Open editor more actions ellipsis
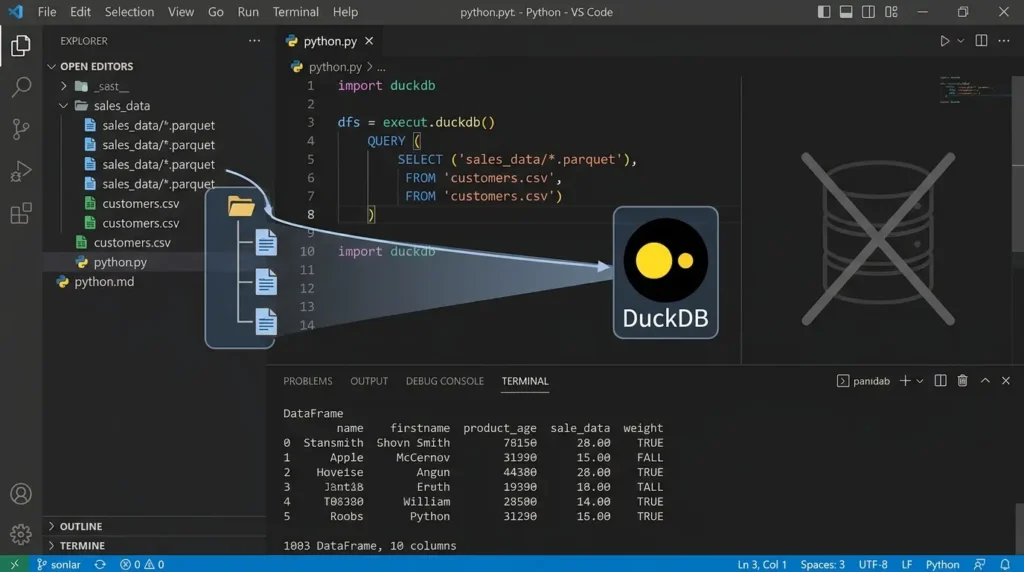The image size is (1024, 572). 1004,40
